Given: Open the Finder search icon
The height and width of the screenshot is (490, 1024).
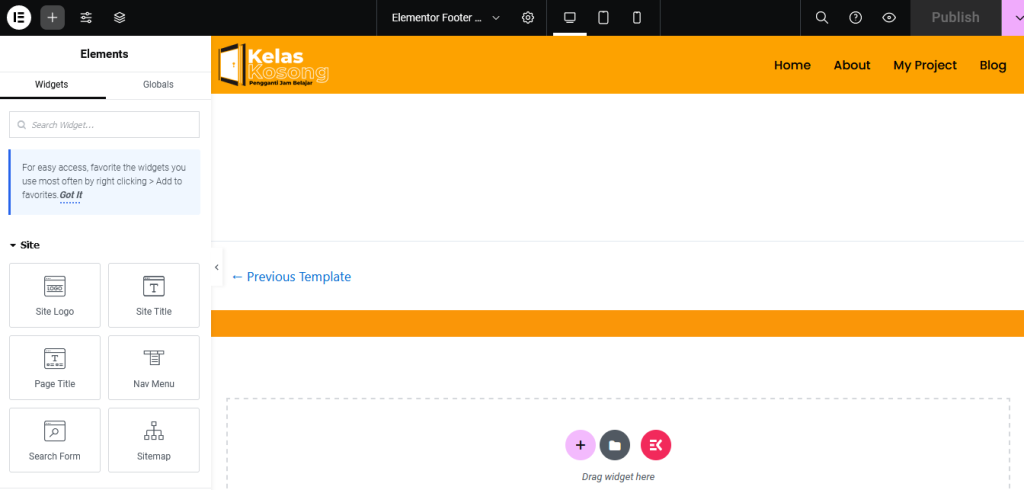Looking at the screenshot, I should tap(821, 18).
